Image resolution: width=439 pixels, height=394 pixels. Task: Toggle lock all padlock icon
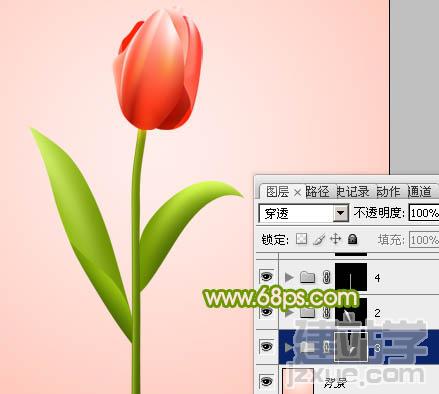352,239
